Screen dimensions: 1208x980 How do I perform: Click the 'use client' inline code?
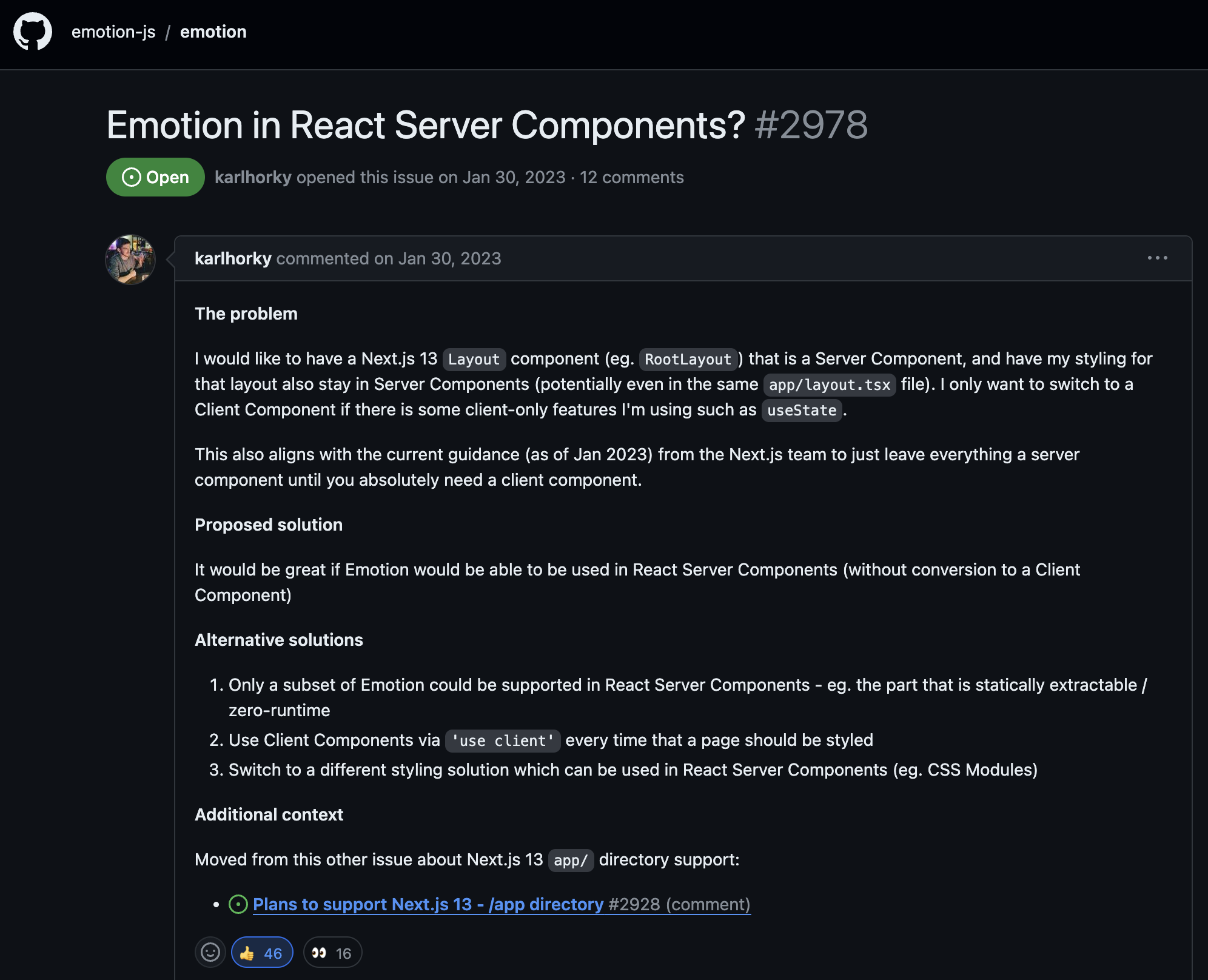pyautogui.click(x=503, y=740)
